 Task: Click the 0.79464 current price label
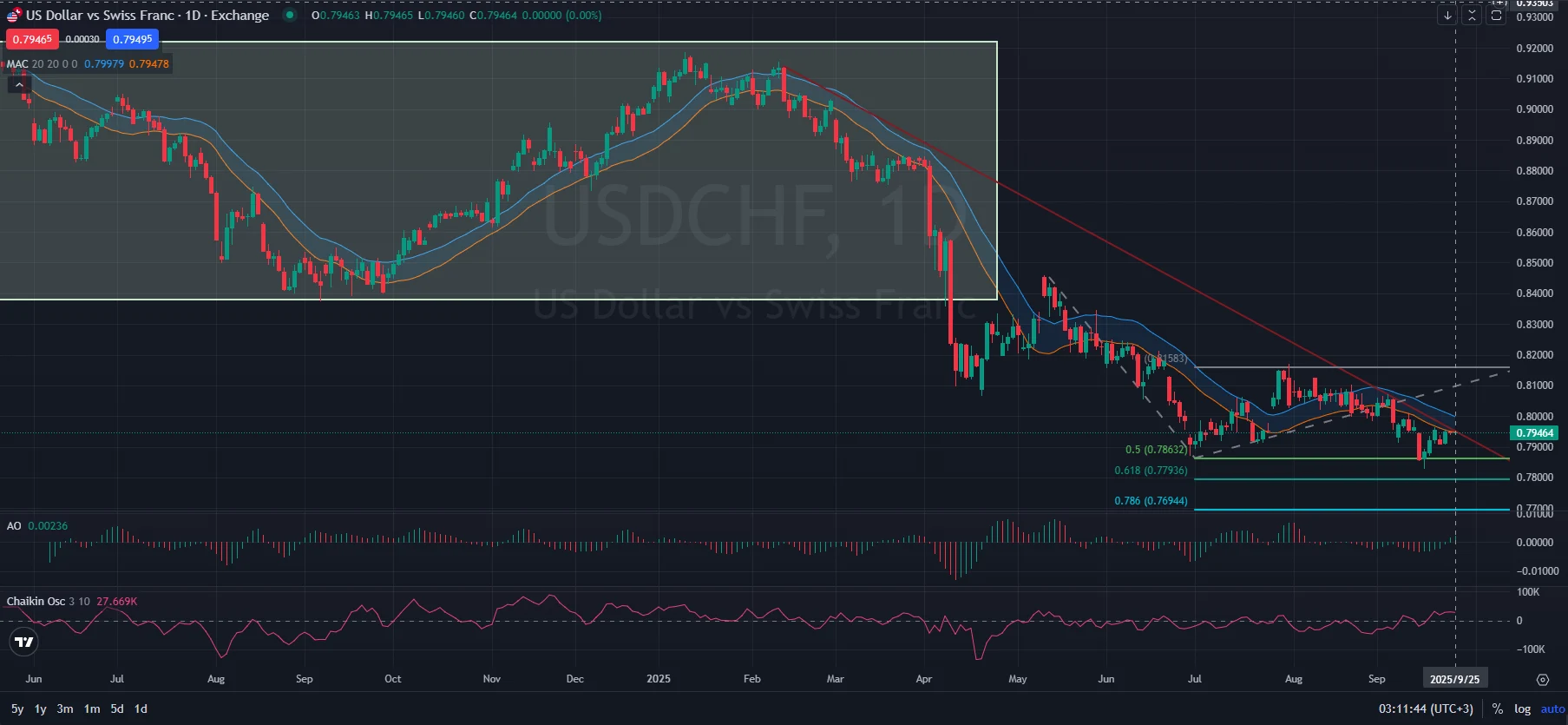click(1534, 432)
